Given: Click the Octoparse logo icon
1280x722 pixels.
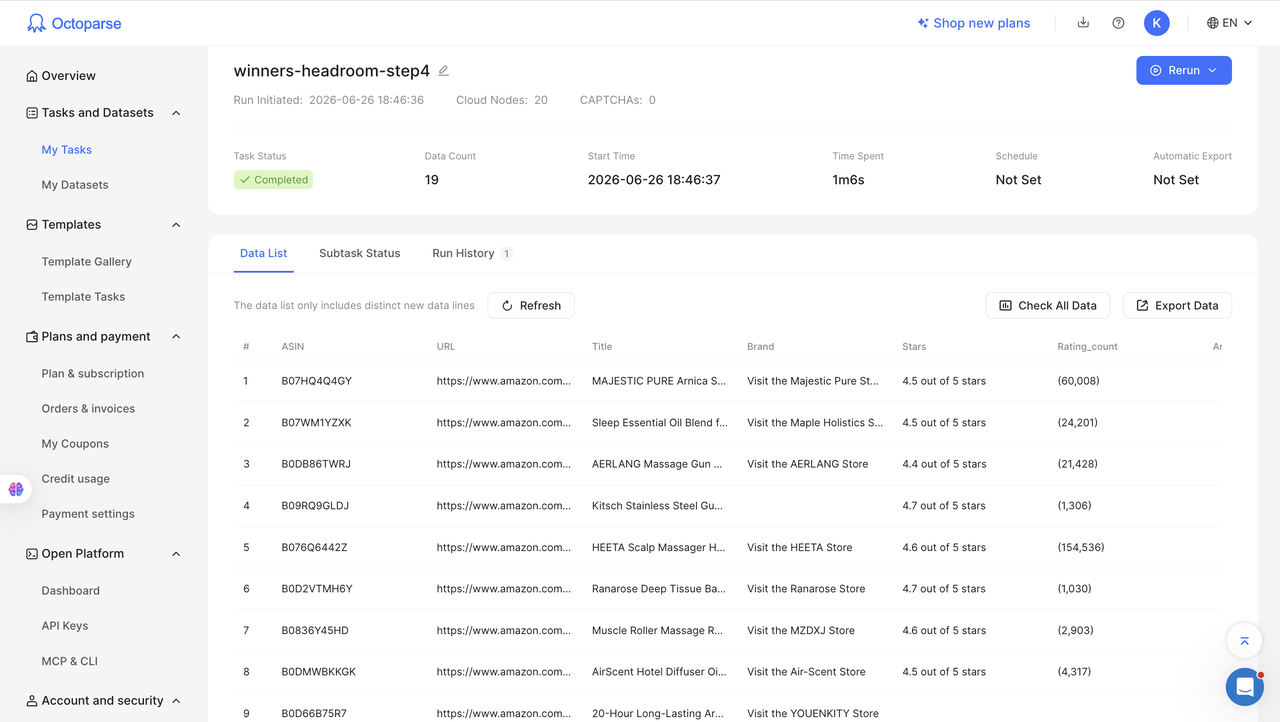Looking at the screenshot, I should point(36,23).
